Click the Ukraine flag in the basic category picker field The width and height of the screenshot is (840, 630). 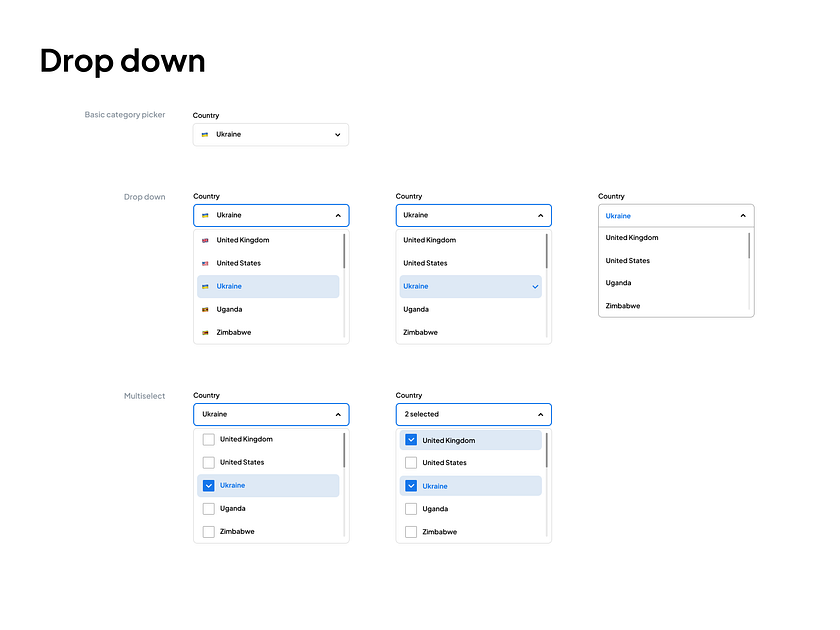(206, 134)
